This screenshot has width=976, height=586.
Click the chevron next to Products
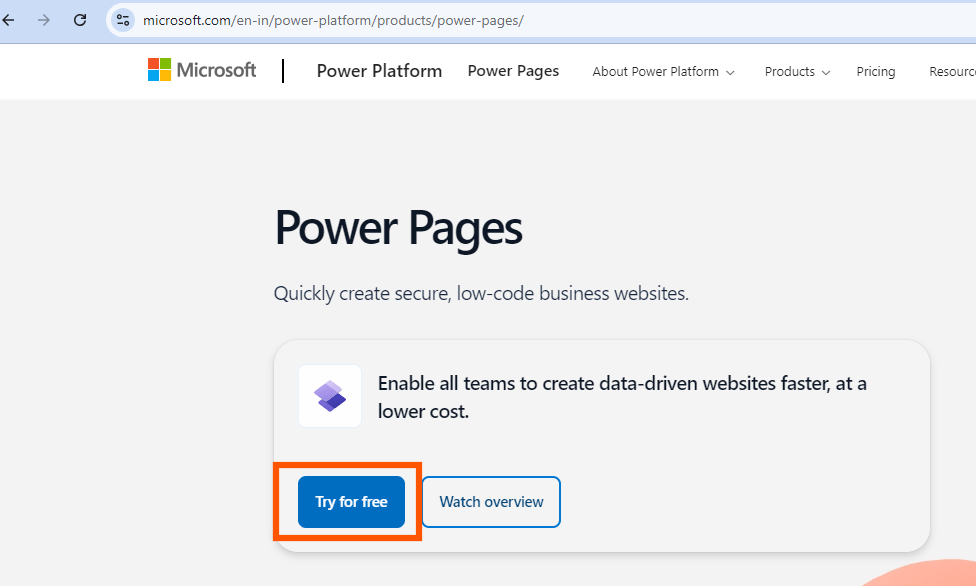click(x=826, y=73)
